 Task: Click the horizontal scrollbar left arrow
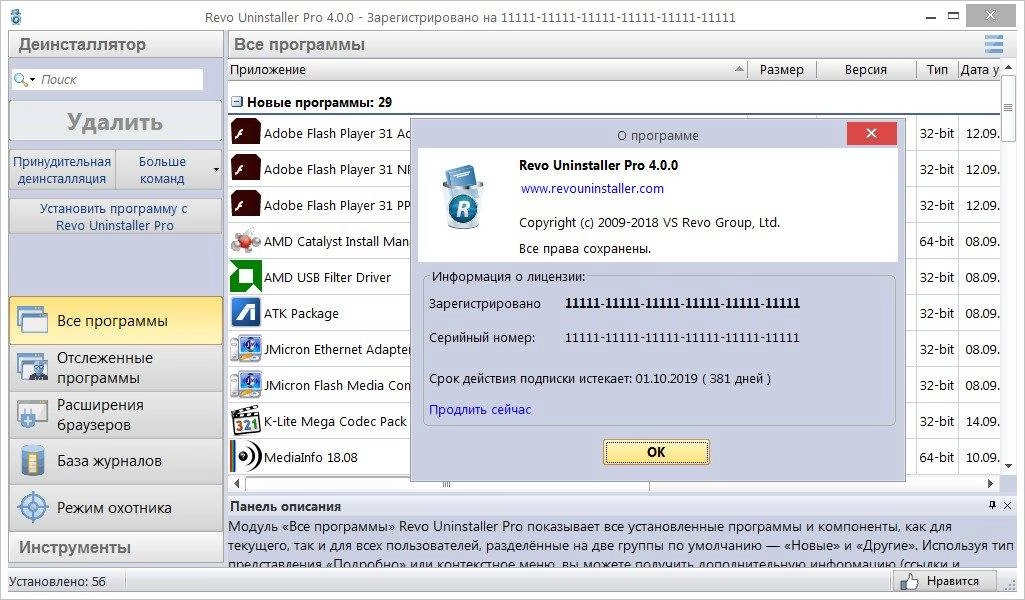237,484
